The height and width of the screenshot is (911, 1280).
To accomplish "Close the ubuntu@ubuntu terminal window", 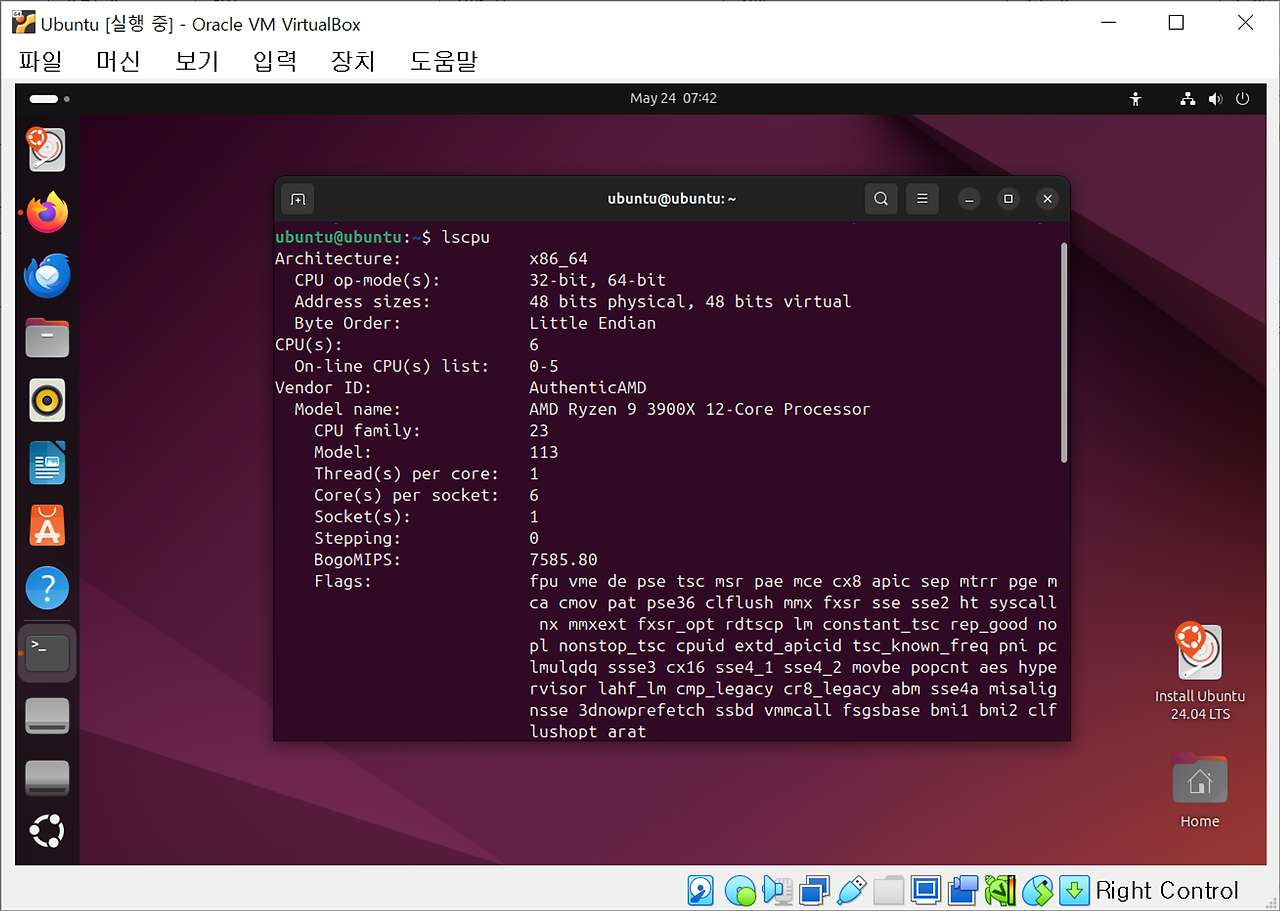I will 1047,199.
